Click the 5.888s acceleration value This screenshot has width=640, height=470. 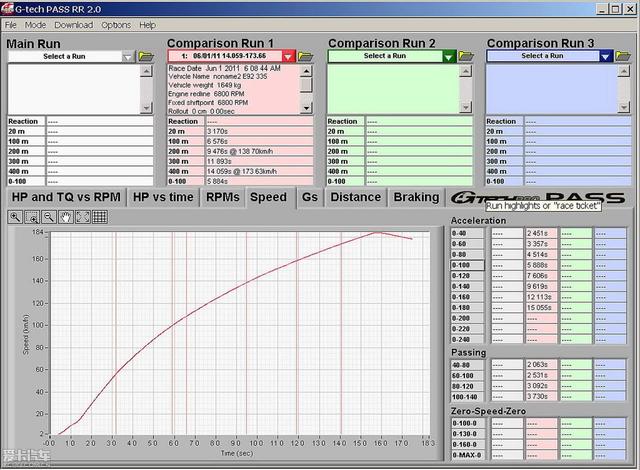click(x=541, y=265)
